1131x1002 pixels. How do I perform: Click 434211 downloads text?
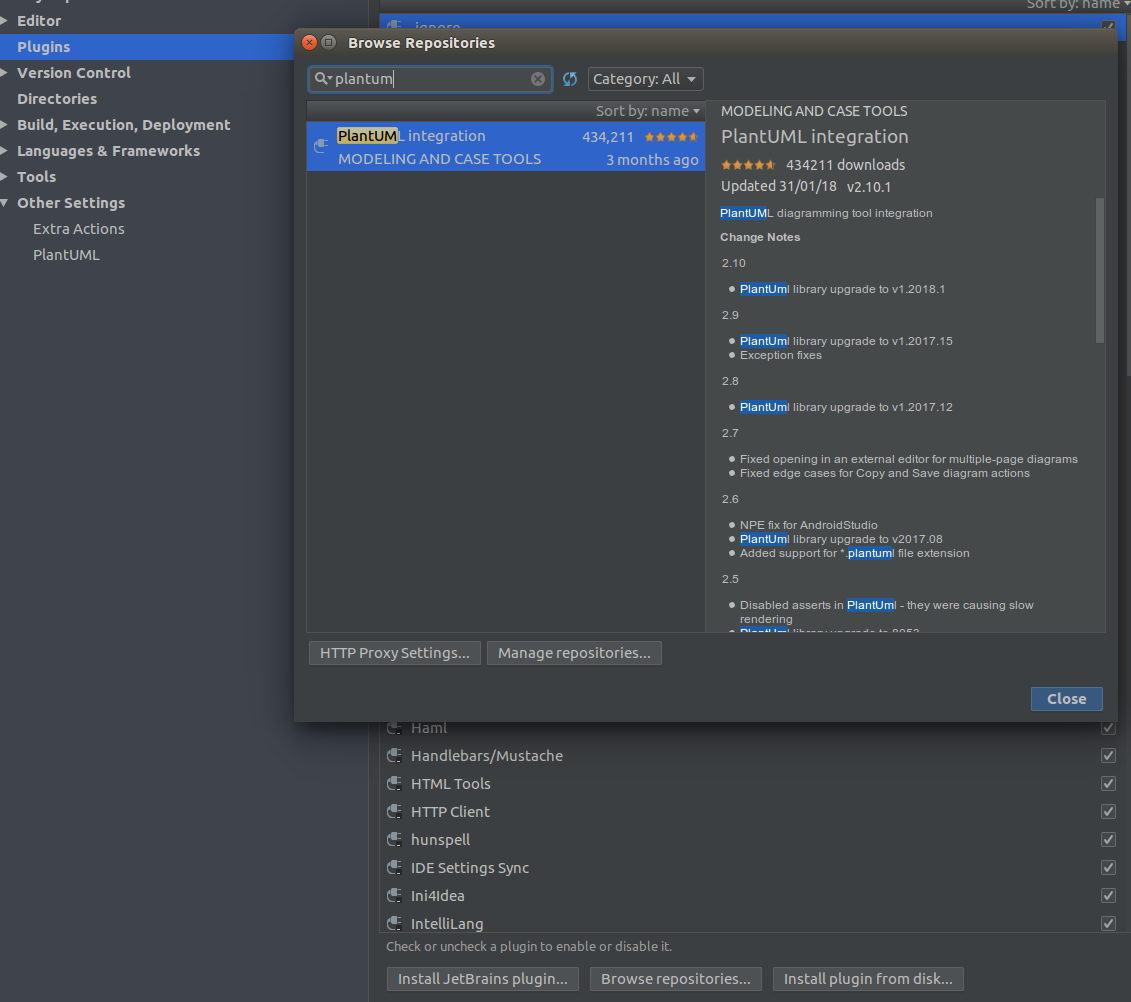pos(845,165)
